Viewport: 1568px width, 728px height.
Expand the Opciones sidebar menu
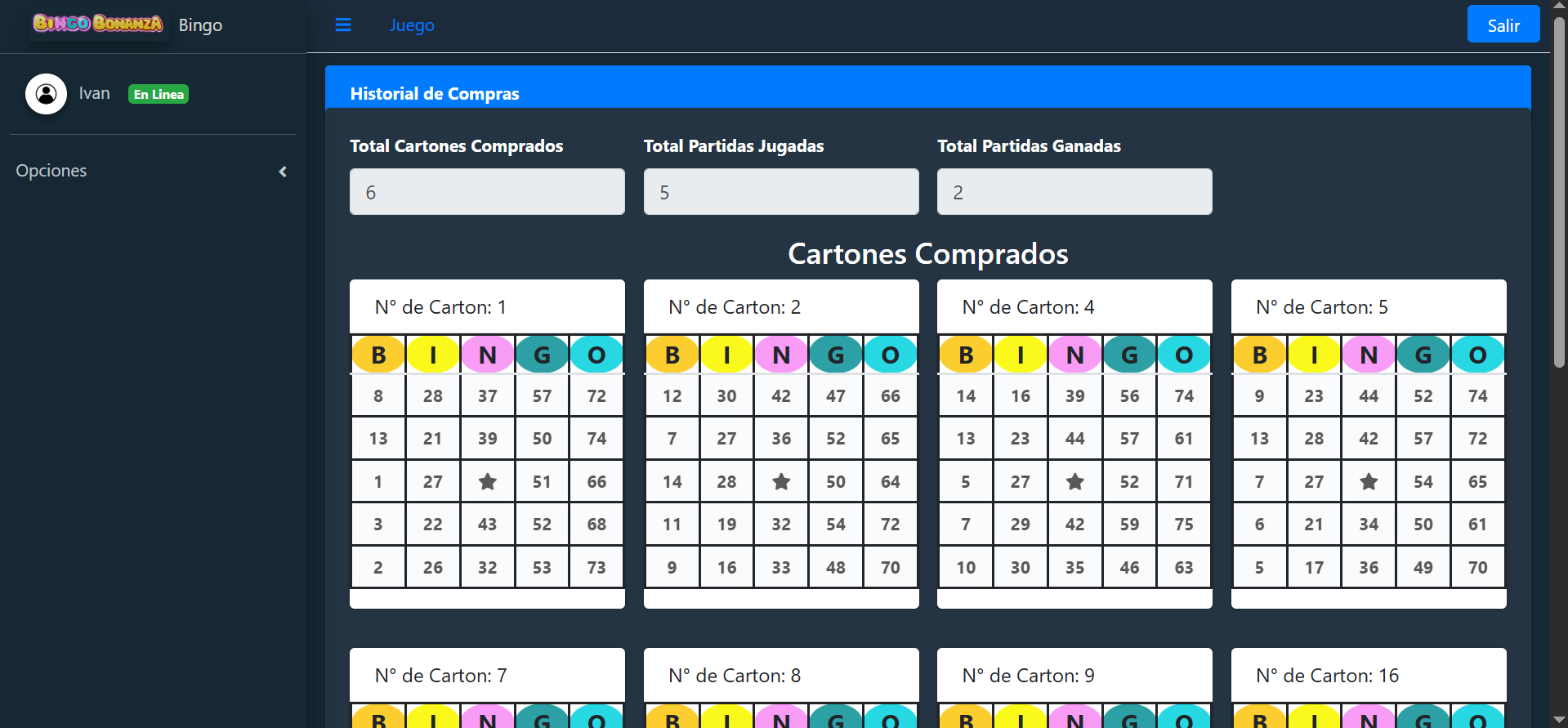coord(51,171)
